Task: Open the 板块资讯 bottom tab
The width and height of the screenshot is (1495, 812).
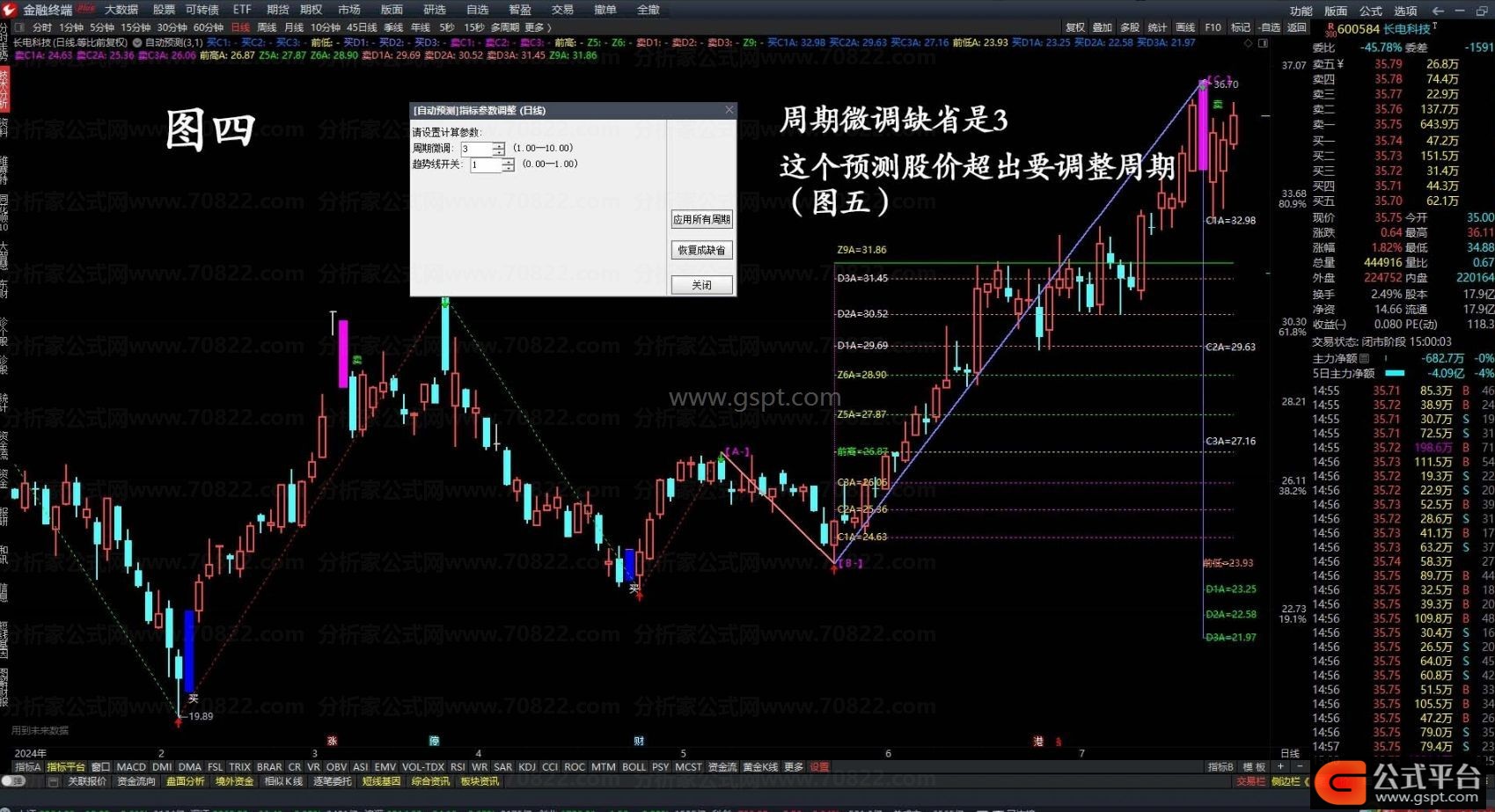Action: point(480,781)
